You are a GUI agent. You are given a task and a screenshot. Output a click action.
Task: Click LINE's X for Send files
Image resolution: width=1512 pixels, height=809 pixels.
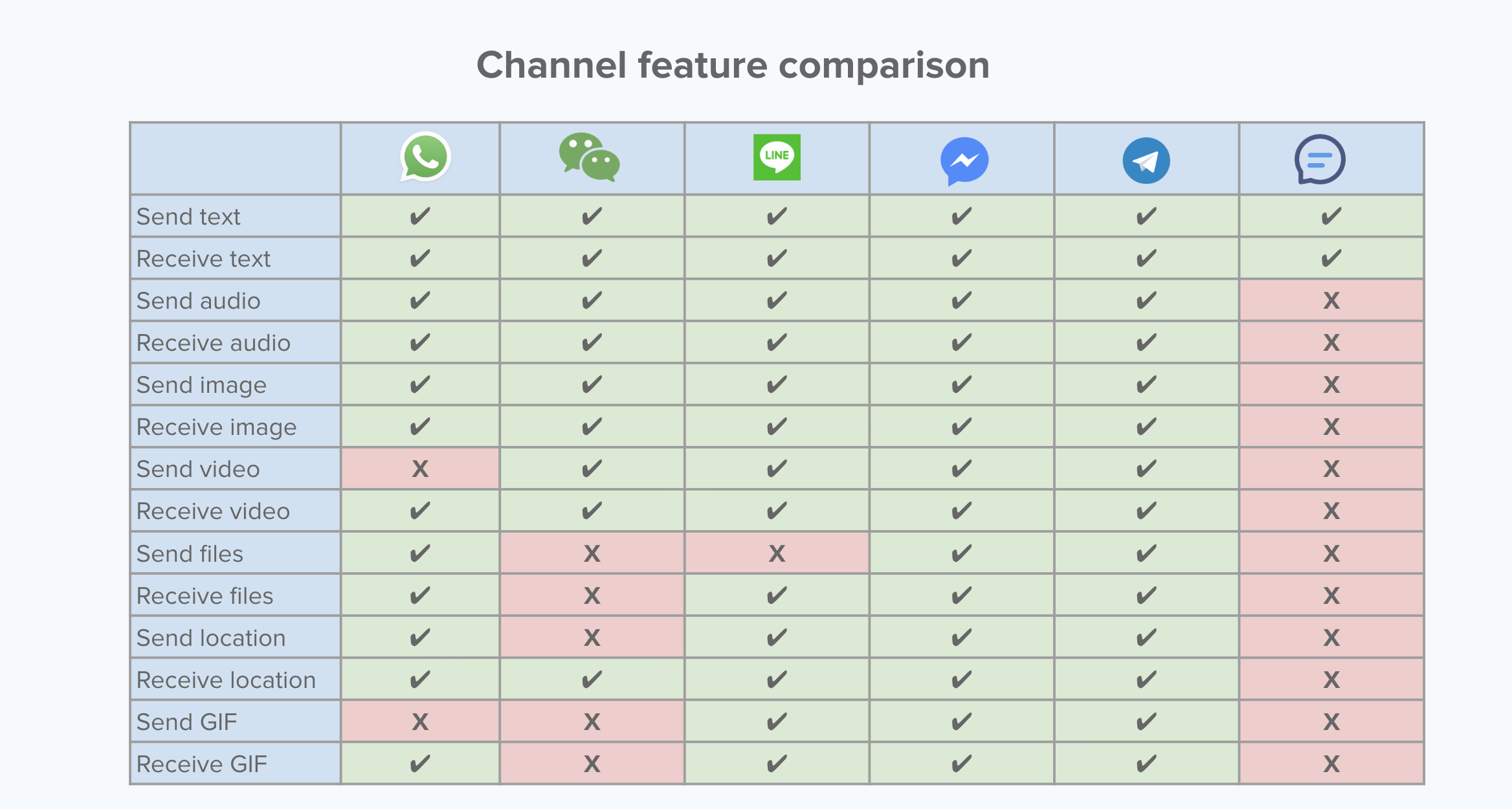pos(777,553)
